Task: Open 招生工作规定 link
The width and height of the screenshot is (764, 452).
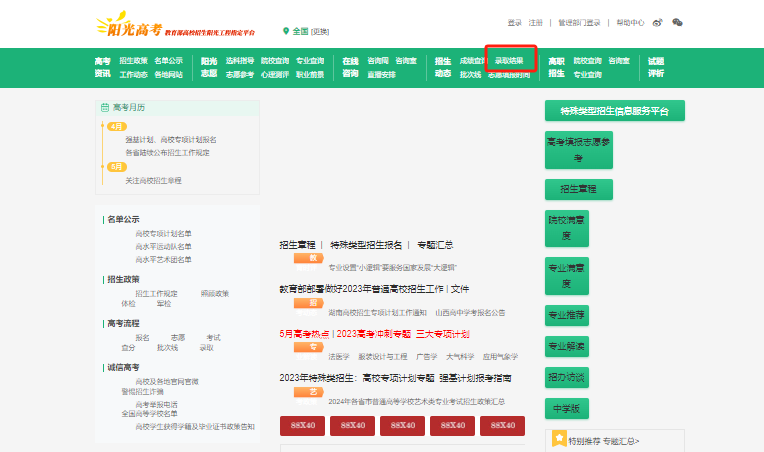Action: point(156,294)
